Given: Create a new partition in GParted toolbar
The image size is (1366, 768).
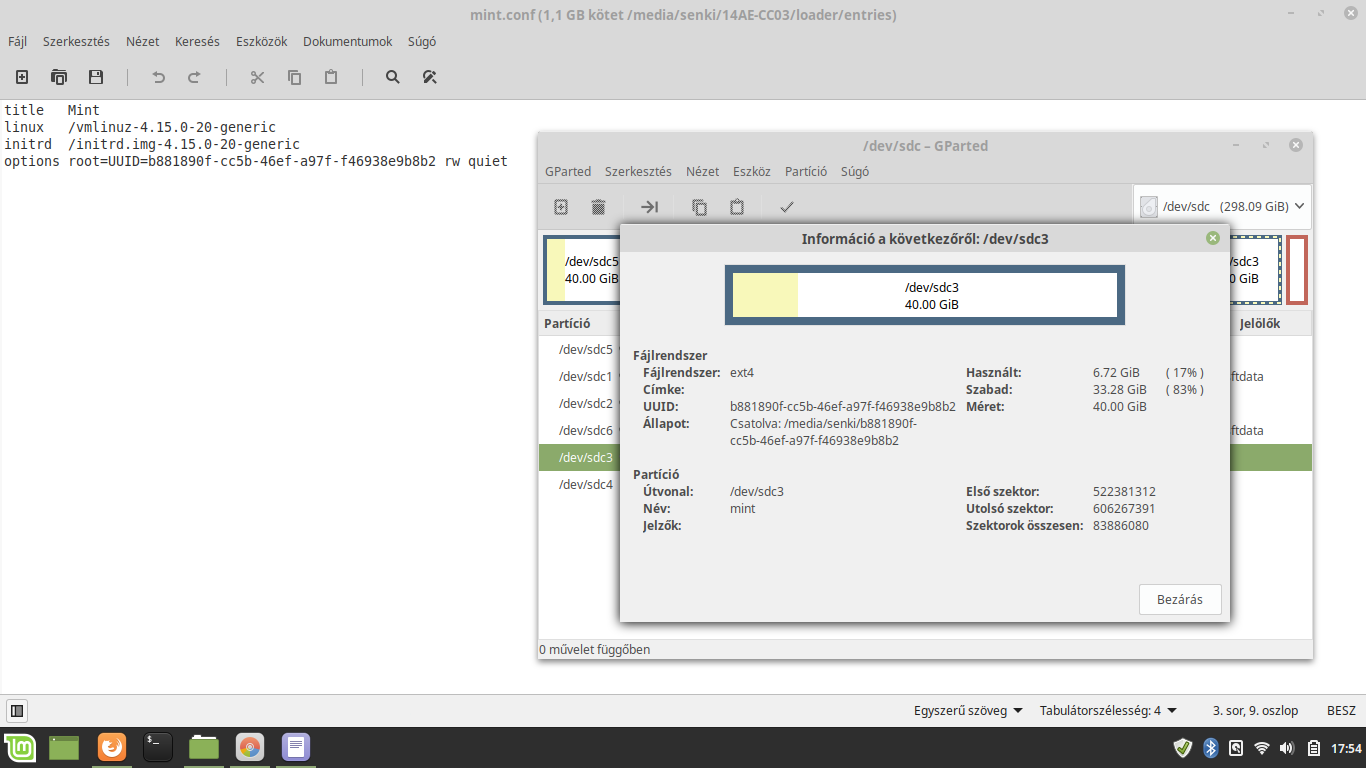Looking at the screenshot, I should [561, 207].
